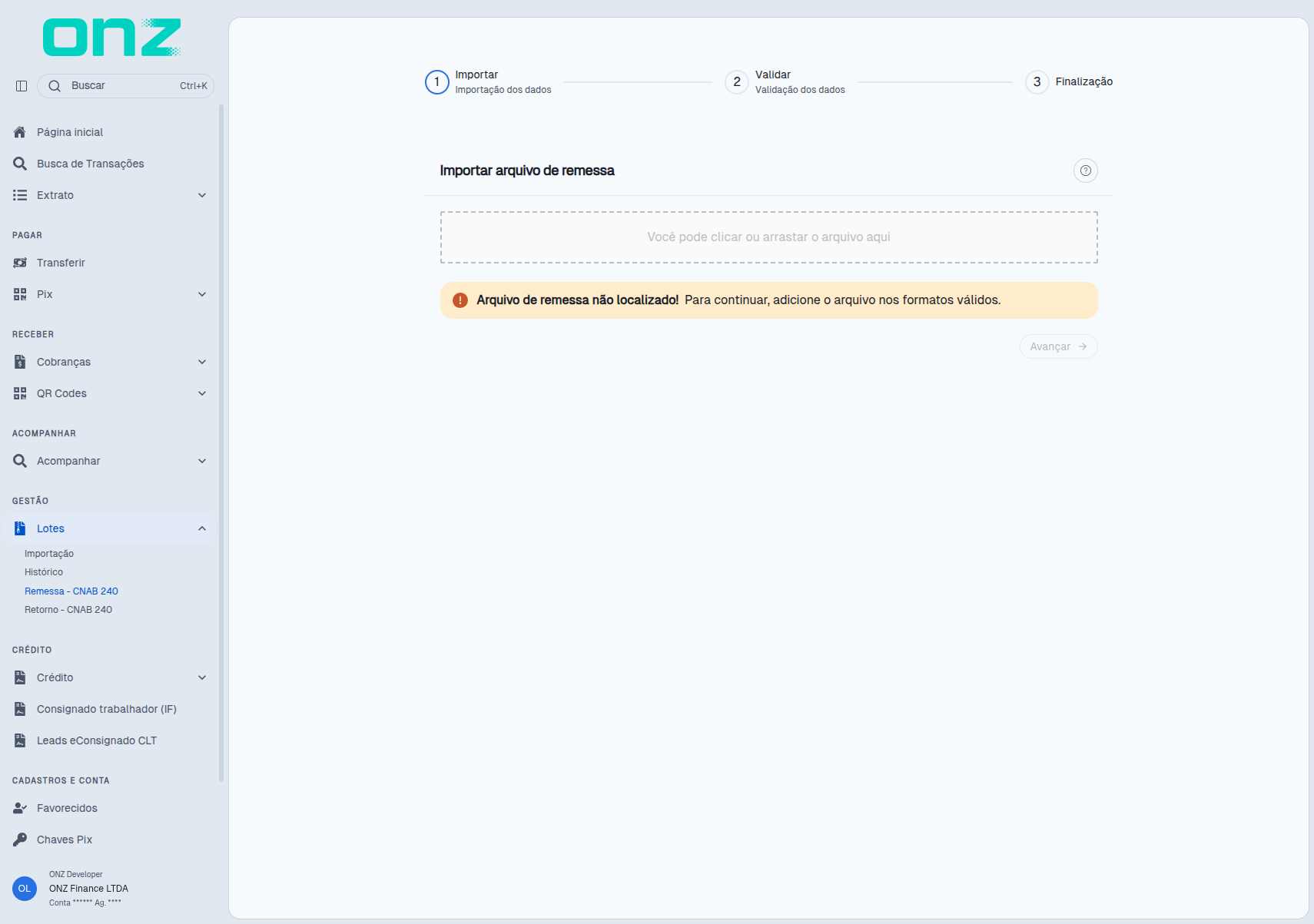Select step 2 Validar circle
The image size is (1314, 924).
pyautogui.click(x=737, y=82)
